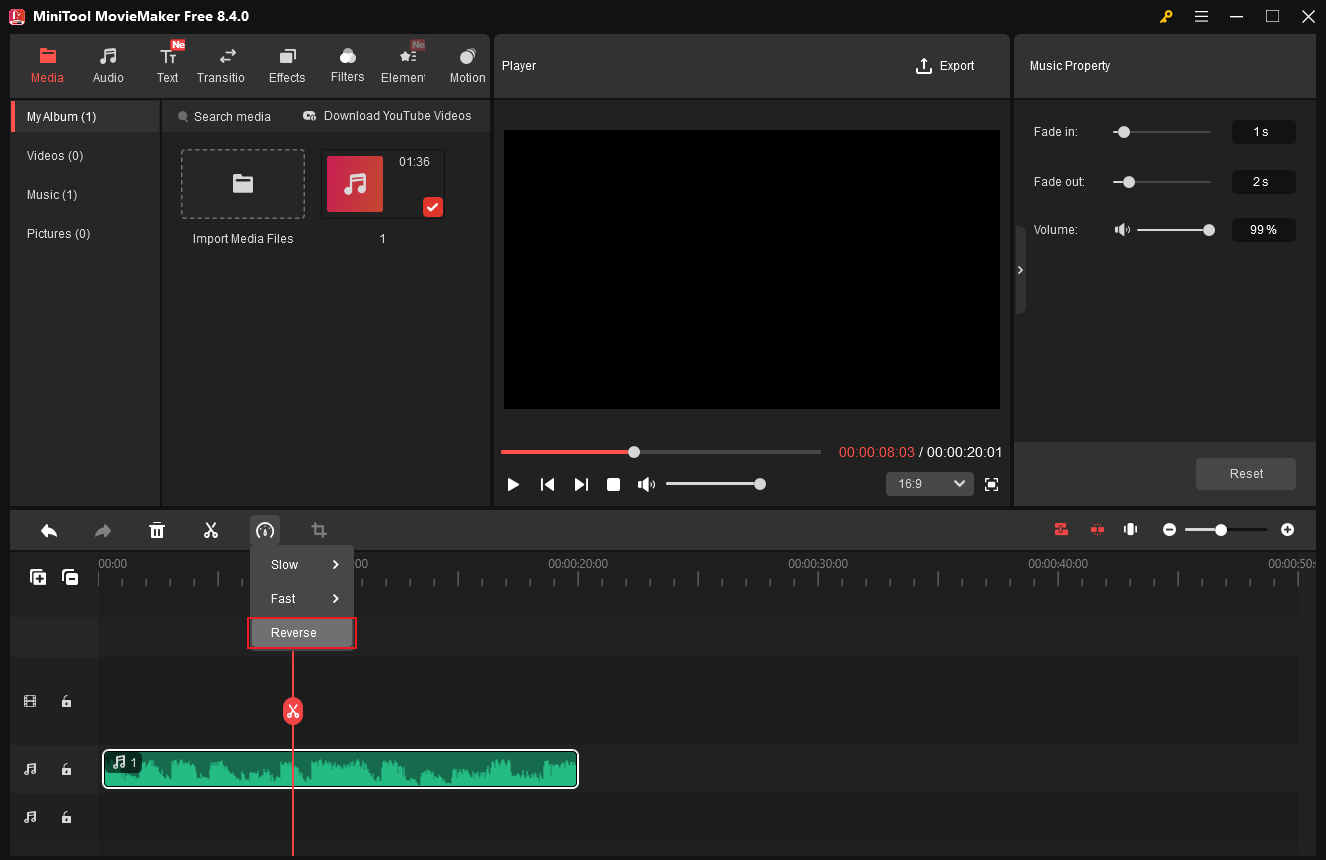This screenshot has width=1326, height=860.
Task: Lock the video track
Action: [x=66, y=701]
